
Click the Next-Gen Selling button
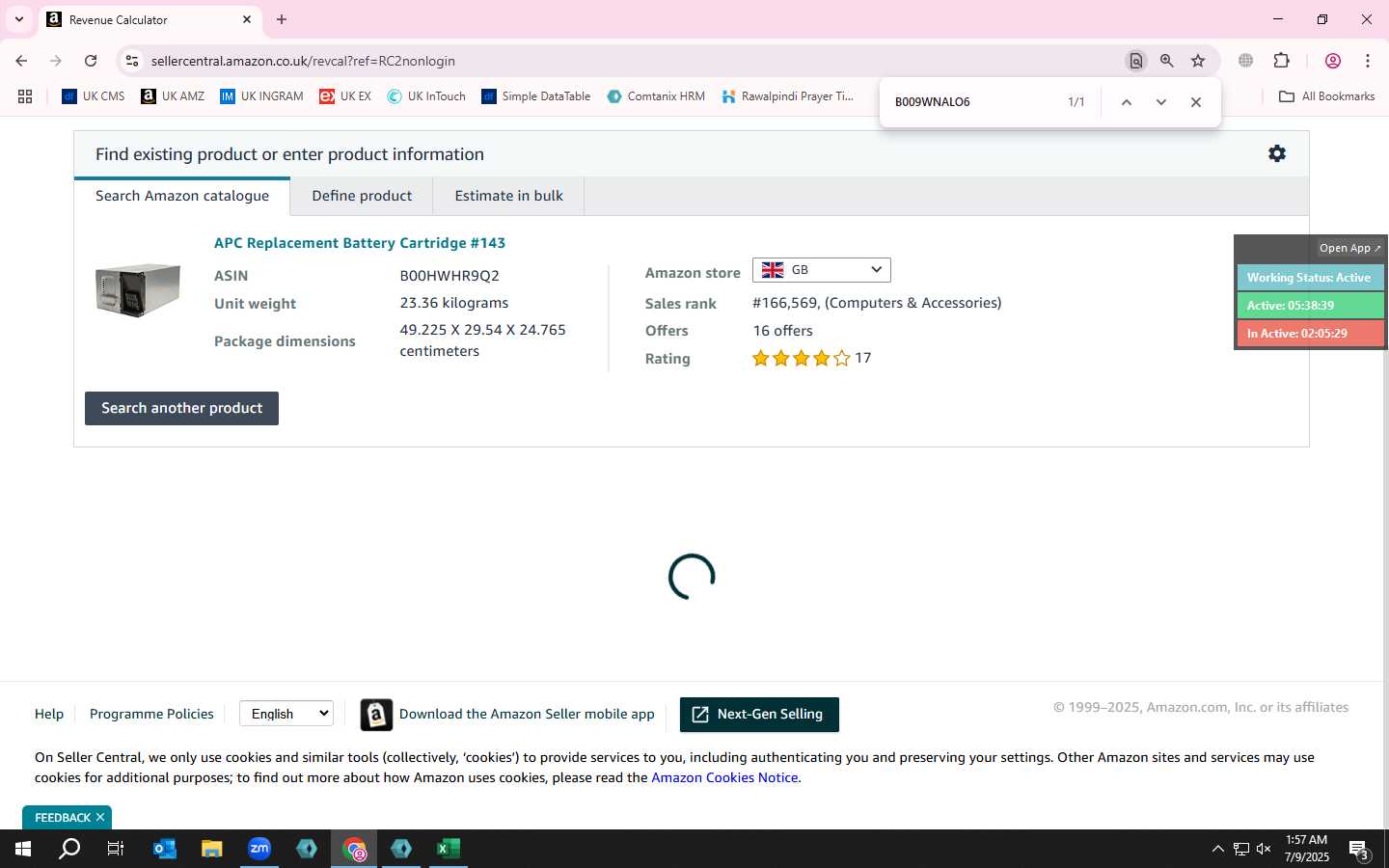[759, 715]
